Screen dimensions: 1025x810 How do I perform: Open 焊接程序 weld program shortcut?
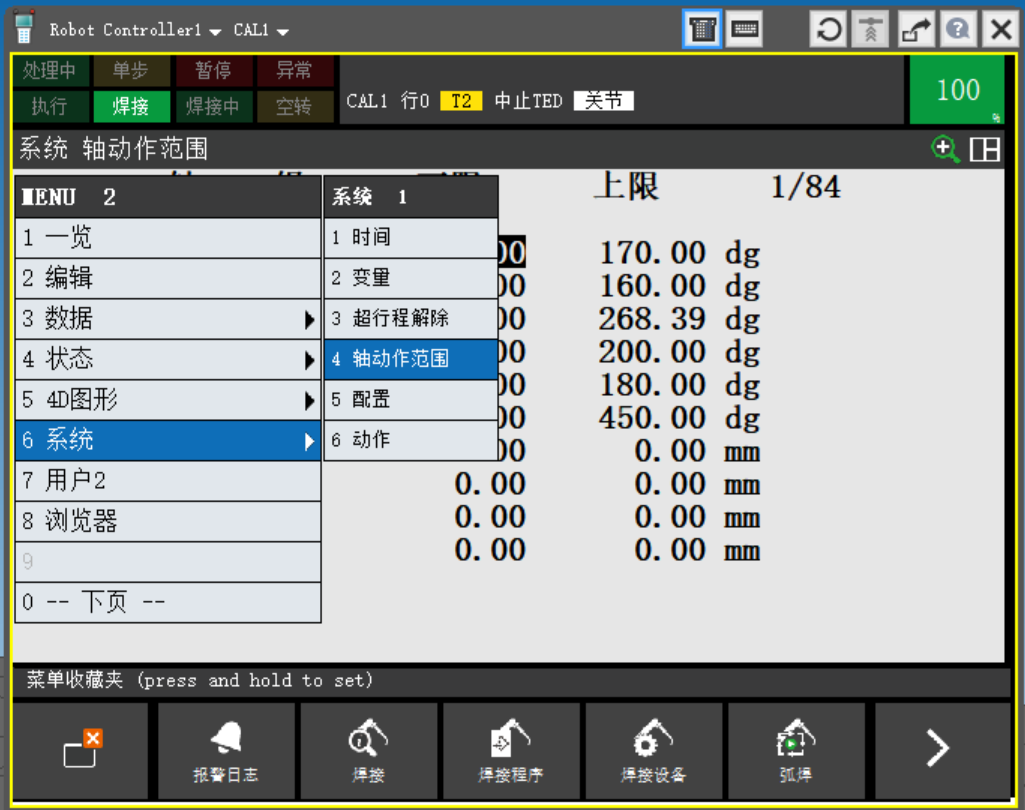point(511,751)
